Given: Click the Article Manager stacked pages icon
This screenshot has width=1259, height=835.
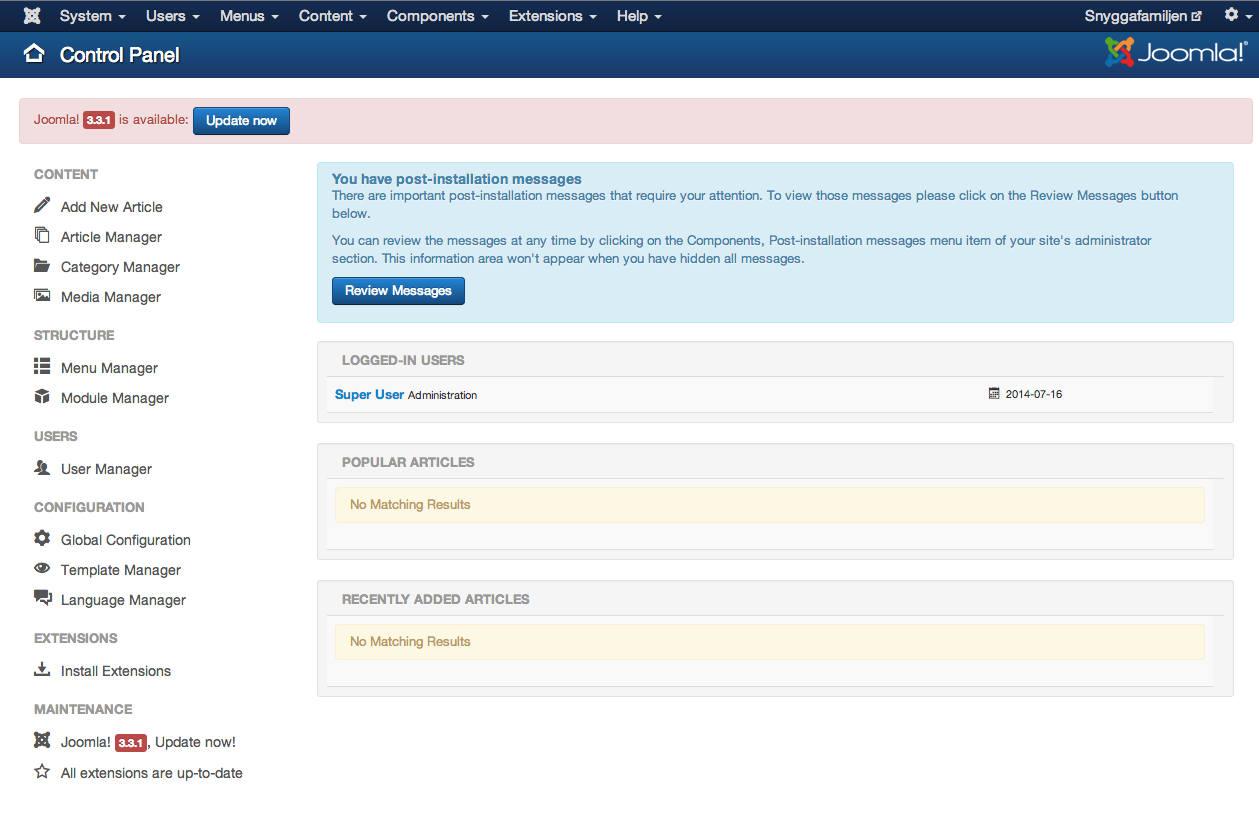Looking at the screenshot, I should [x=42, y=235].
